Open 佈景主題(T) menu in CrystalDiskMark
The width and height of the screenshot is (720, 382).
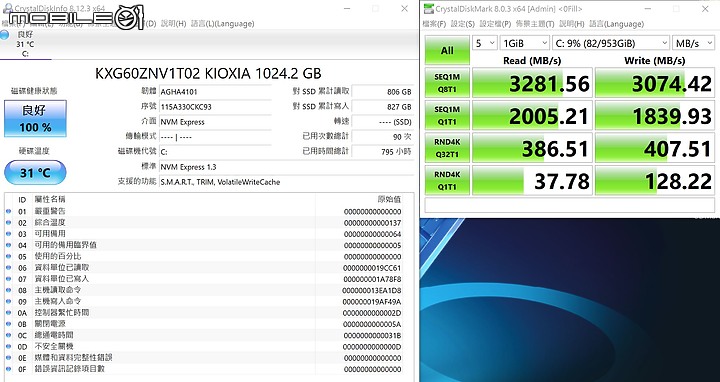(534, 24)
